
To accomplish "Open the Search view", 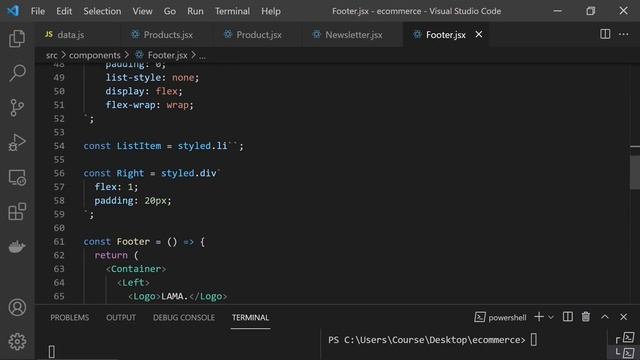I will tap(17, 73).
